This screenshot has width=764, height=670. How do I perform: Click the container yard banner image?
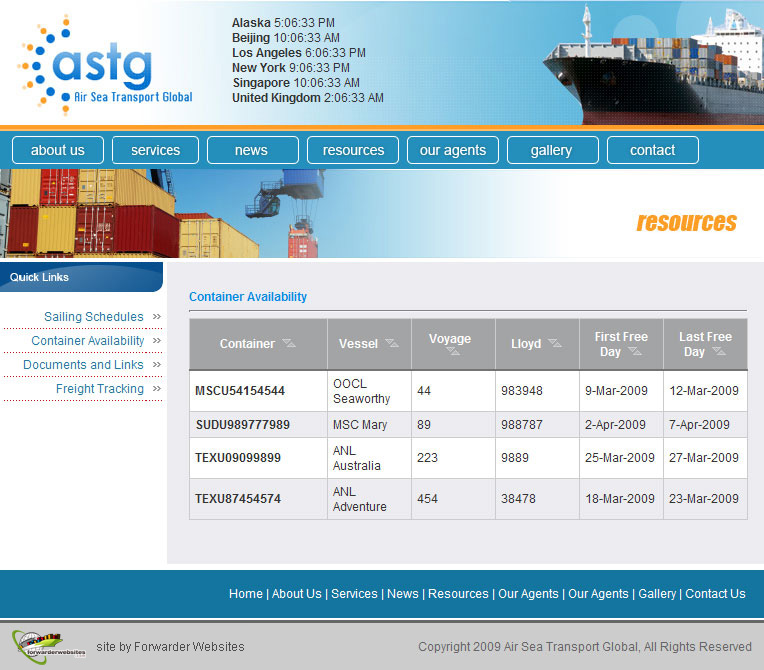[x=150, y=214]
